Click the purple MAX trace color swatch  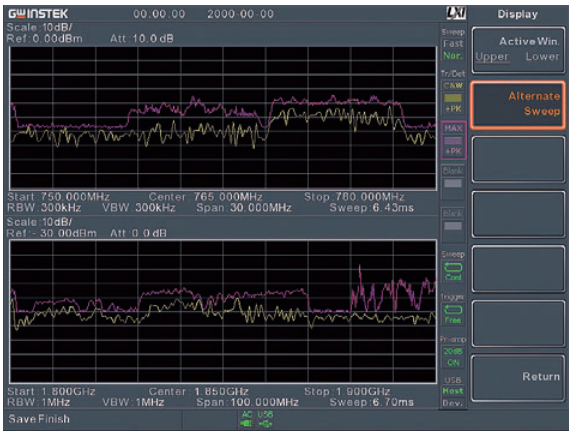(x=453, y=140)
